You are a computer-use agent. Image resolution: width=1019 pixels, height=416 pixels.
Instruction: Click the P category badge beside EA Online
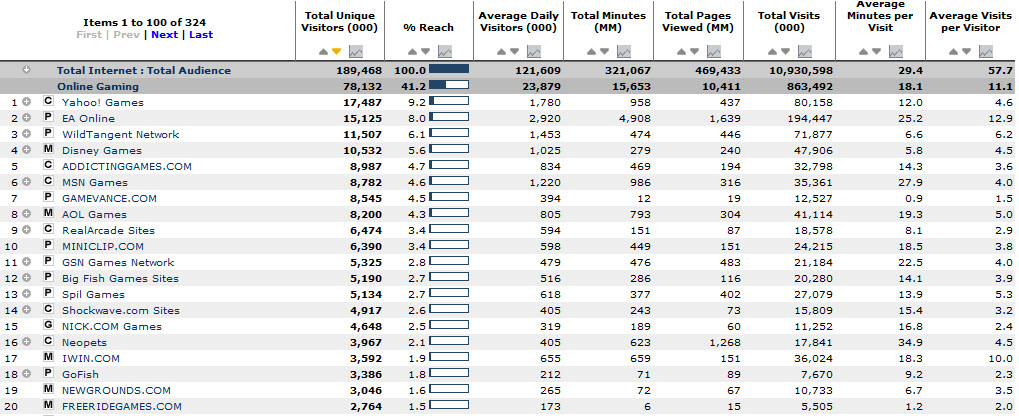point(47,118)
